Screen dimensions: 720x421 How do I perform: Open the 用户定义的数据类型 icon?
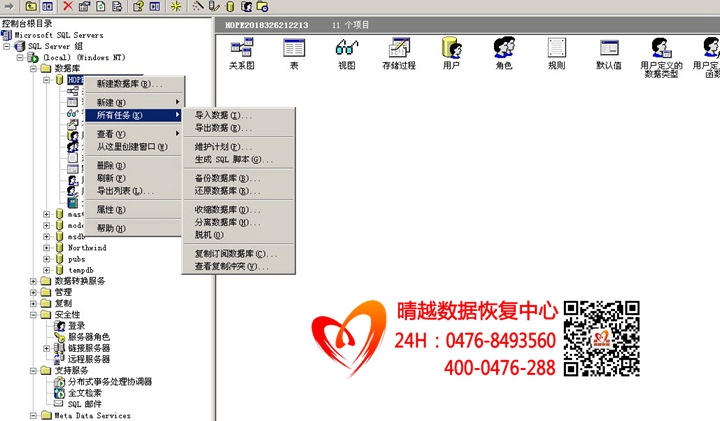tap(661, 58)
